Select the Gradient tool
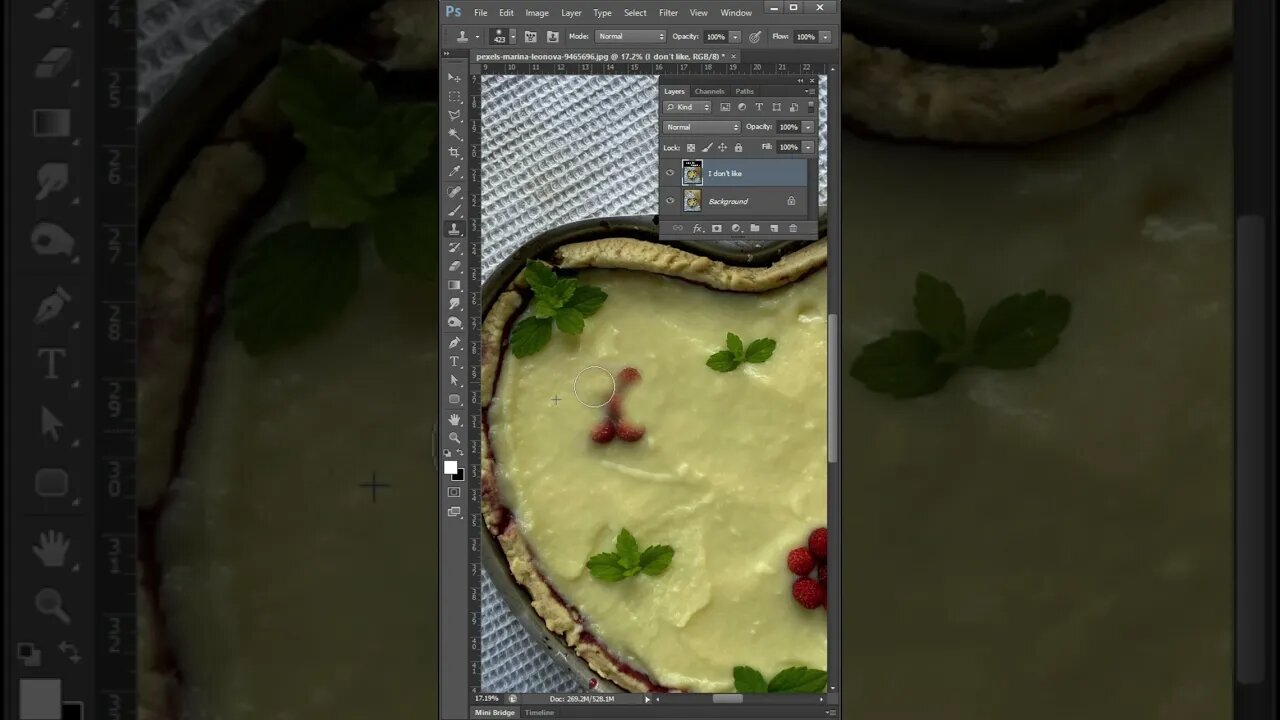Viewport: 1280px width, 720px height. pos(454,285)
